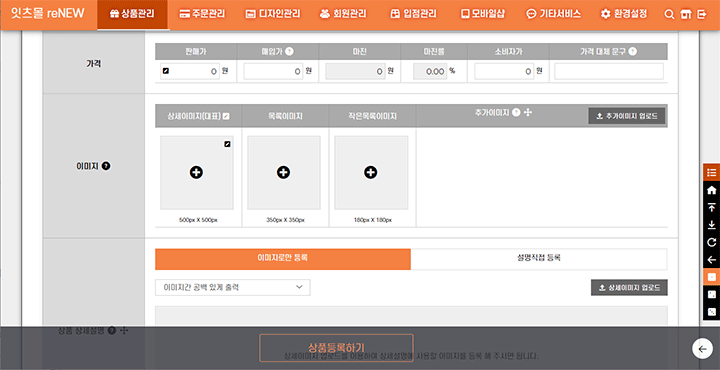Click the refresh icon in side panel

coord(712,242)
